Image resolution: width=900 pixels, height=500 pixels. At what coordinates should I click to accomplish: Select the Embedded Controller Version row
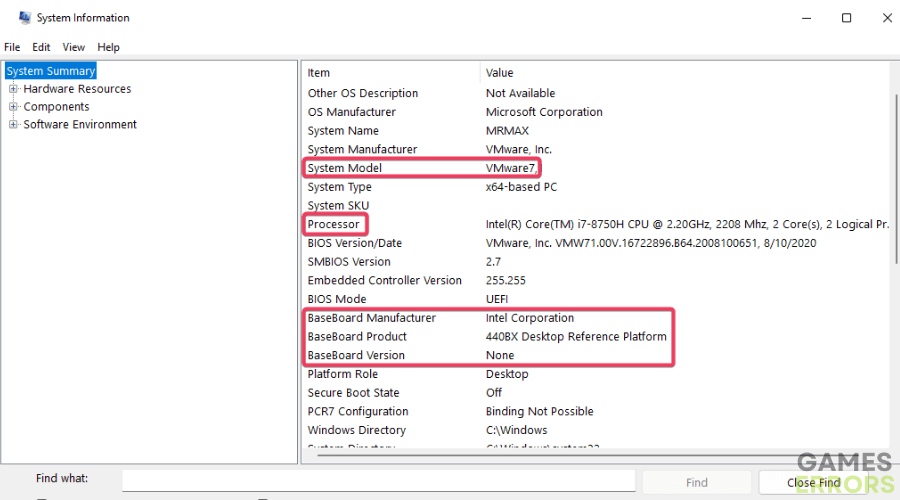597,281
